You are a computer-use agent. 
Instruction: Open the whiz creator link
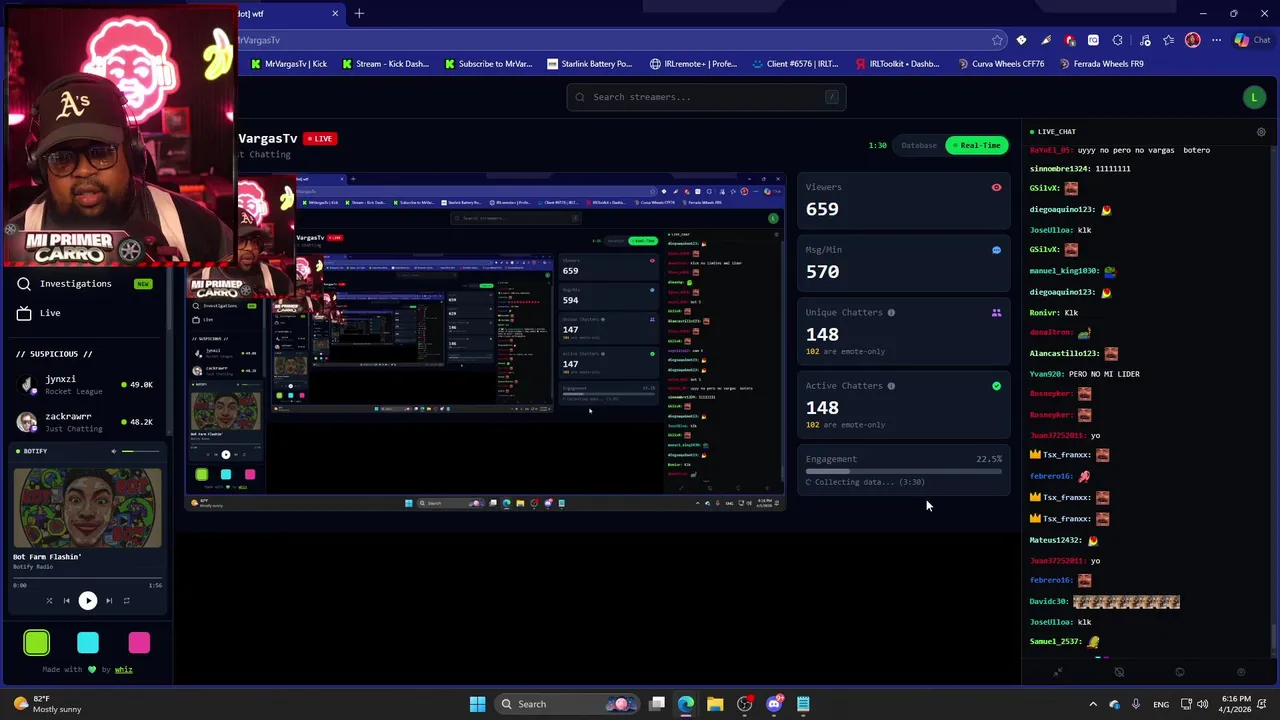click(123, 670)
